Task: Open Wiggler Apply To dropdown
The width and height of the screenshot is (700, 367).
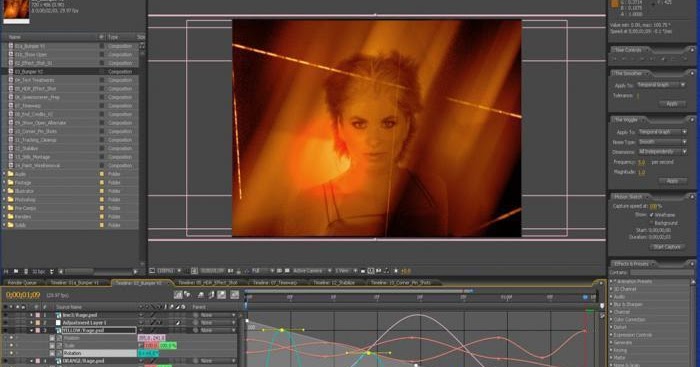Action: point(662,132)
